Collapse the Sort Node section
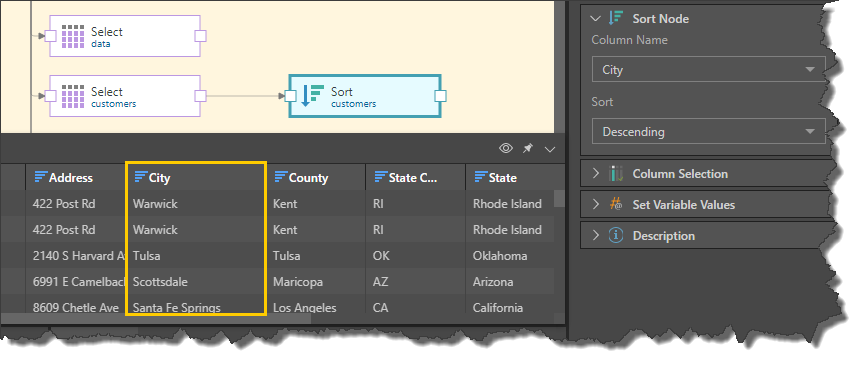This screenshot has width=864, height=369. pos(595,18)
